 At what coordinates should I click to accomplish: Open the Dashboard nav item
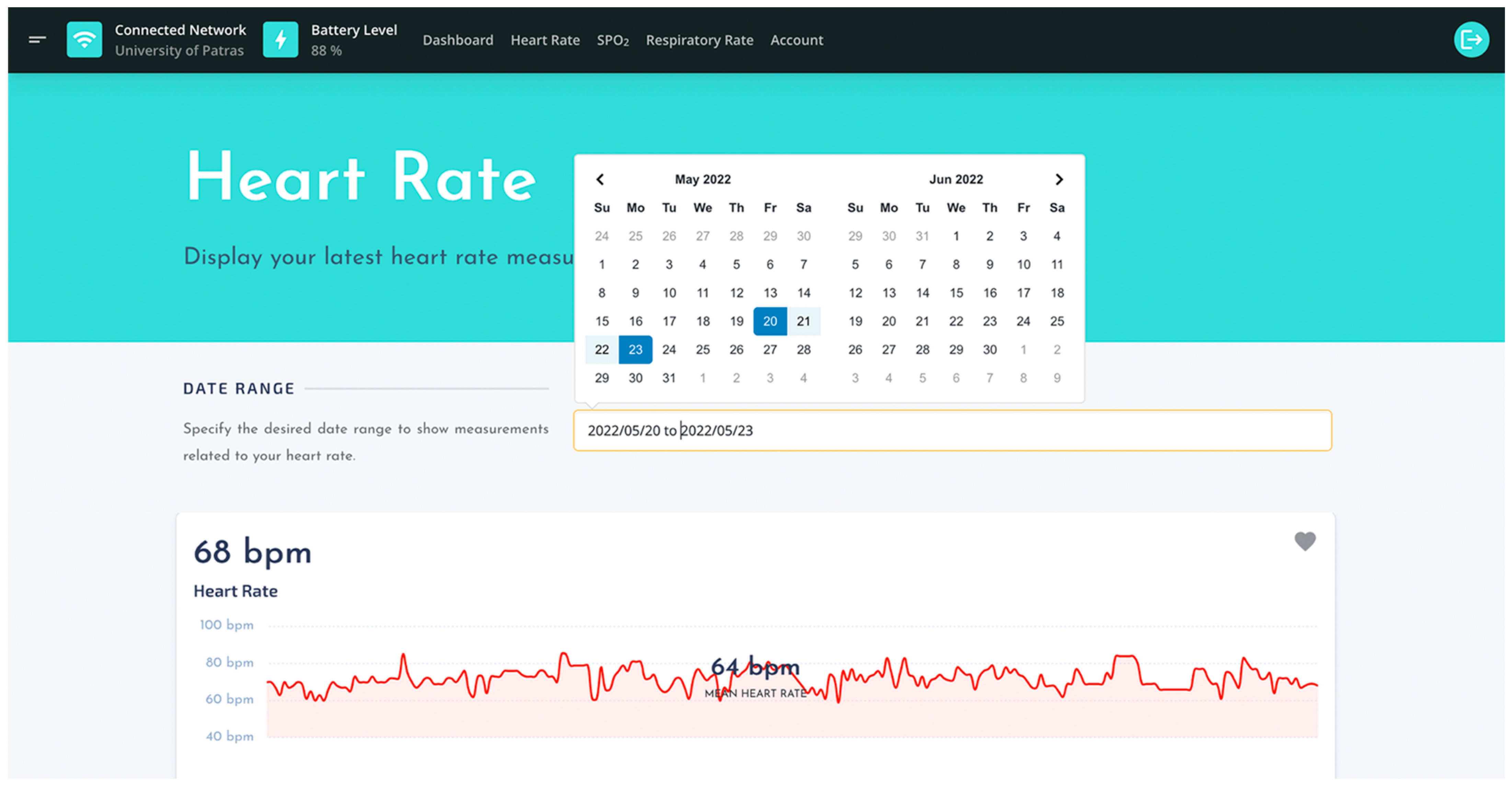click(458, 40)
